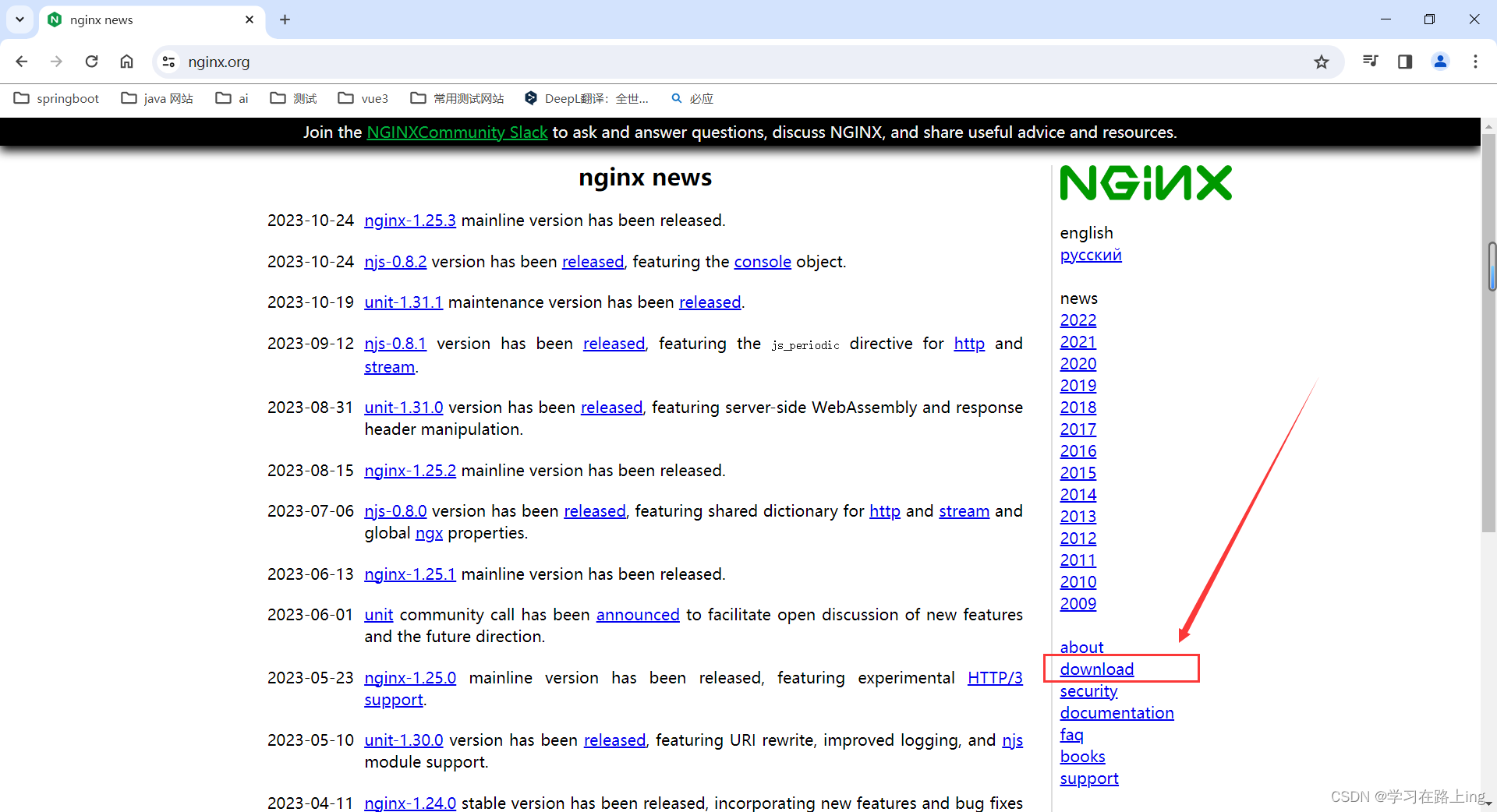Image resolution: width=1497 pixels, height=812 pixels.
Task: Click the NGINXCommunity Slack link
Action: (457, 132)
